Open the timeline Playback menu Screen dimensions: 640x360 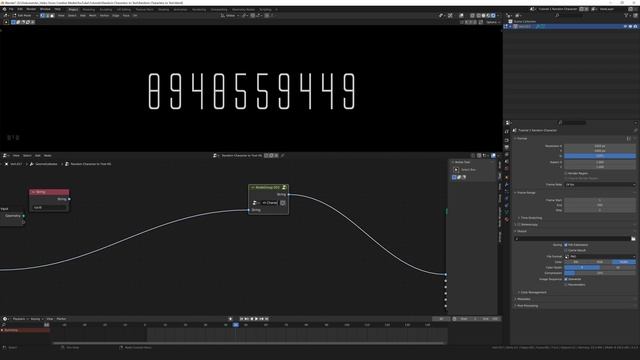19,319
